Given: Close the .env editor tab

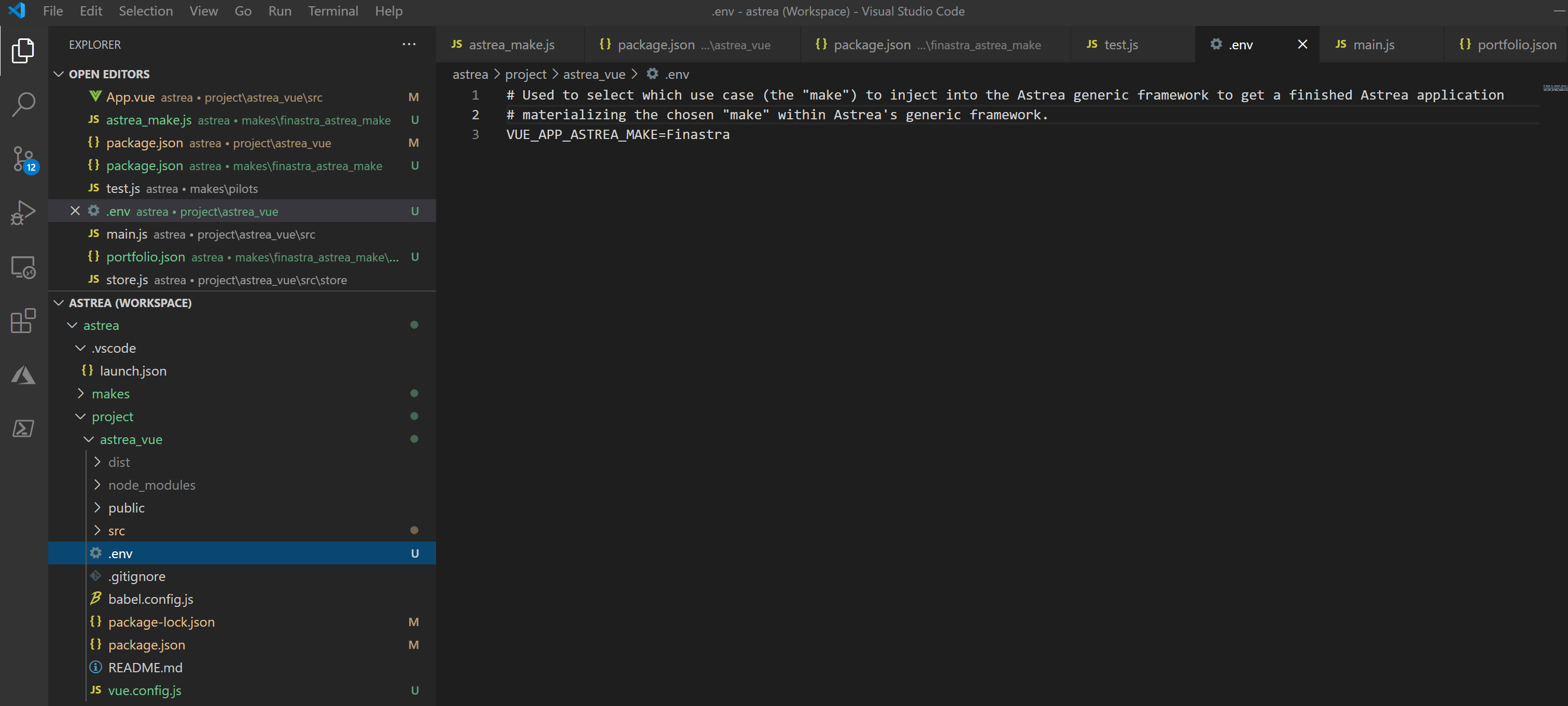Looking at the screenshot, I should point(1302,45).
